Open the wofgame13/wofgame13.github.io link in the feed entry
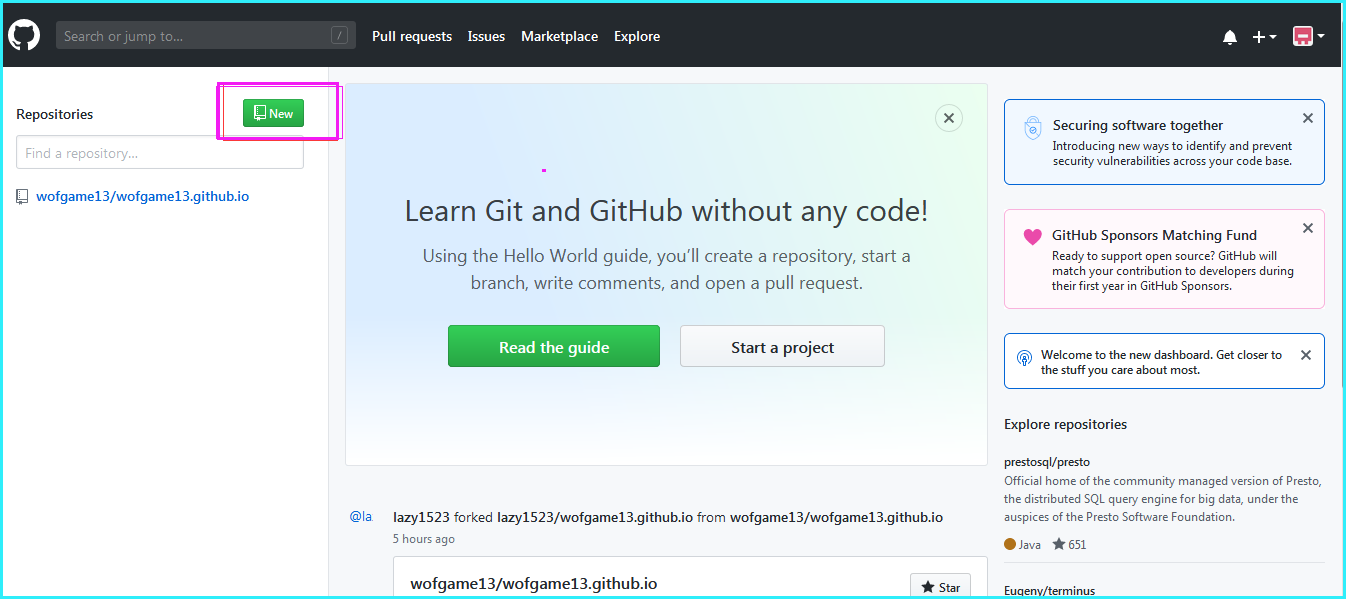Image resolution: width=1346 pixels, height=599 pixels. tap(836, 517)
